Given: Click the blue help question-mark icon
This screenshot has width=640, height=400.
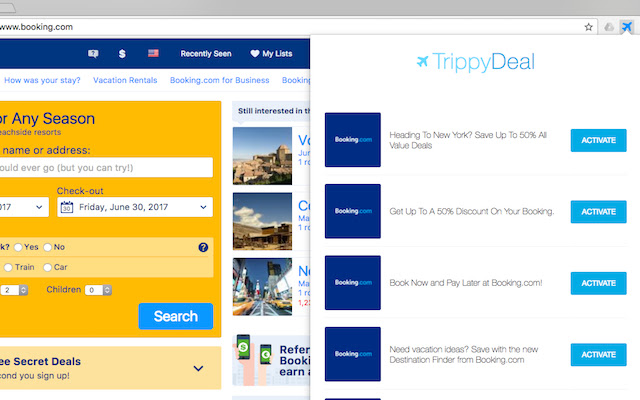Looking at the screenshot, I should point(203,247).
